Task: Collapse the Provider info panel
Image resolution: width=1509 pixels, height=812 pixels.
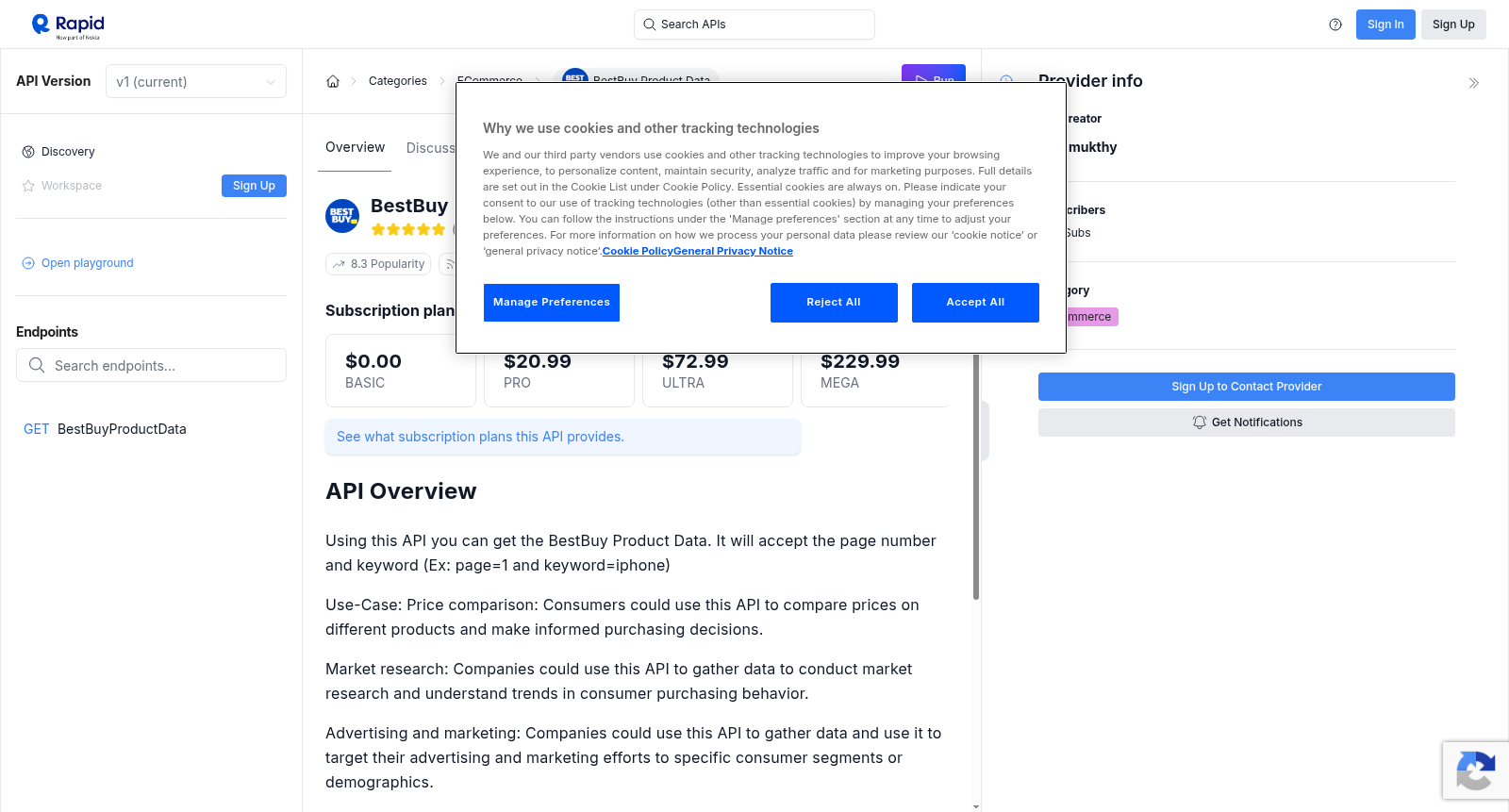Action: pyautogui.click(x=1474, y=83)
